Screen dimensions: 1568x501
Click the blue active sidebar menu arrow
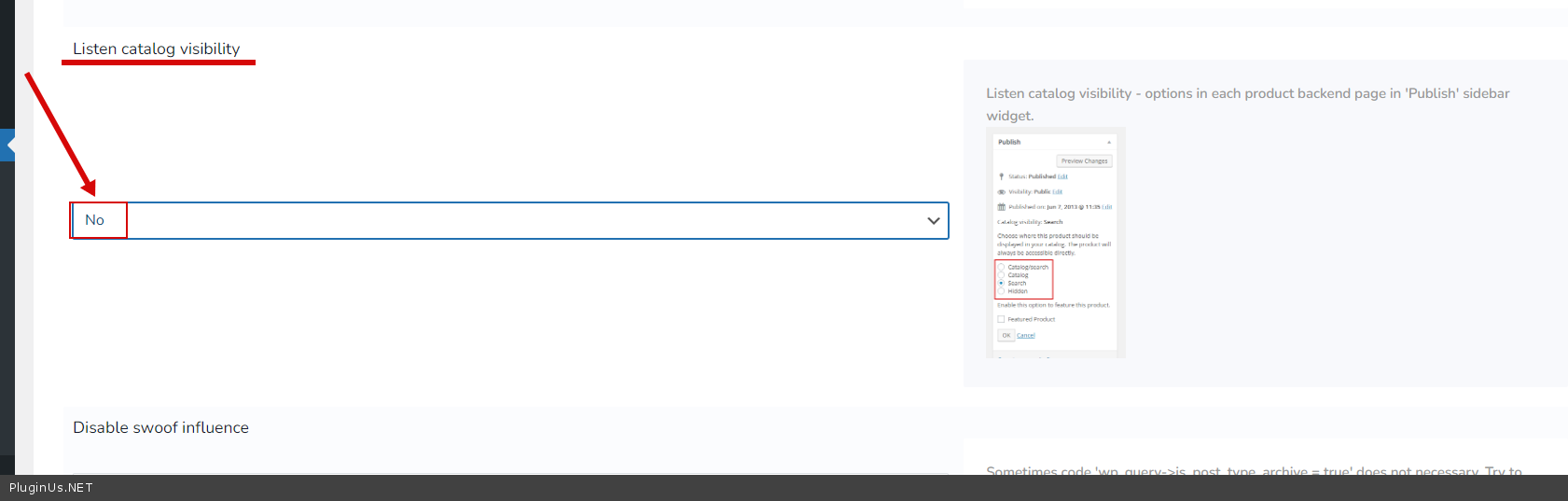[7, 146]
